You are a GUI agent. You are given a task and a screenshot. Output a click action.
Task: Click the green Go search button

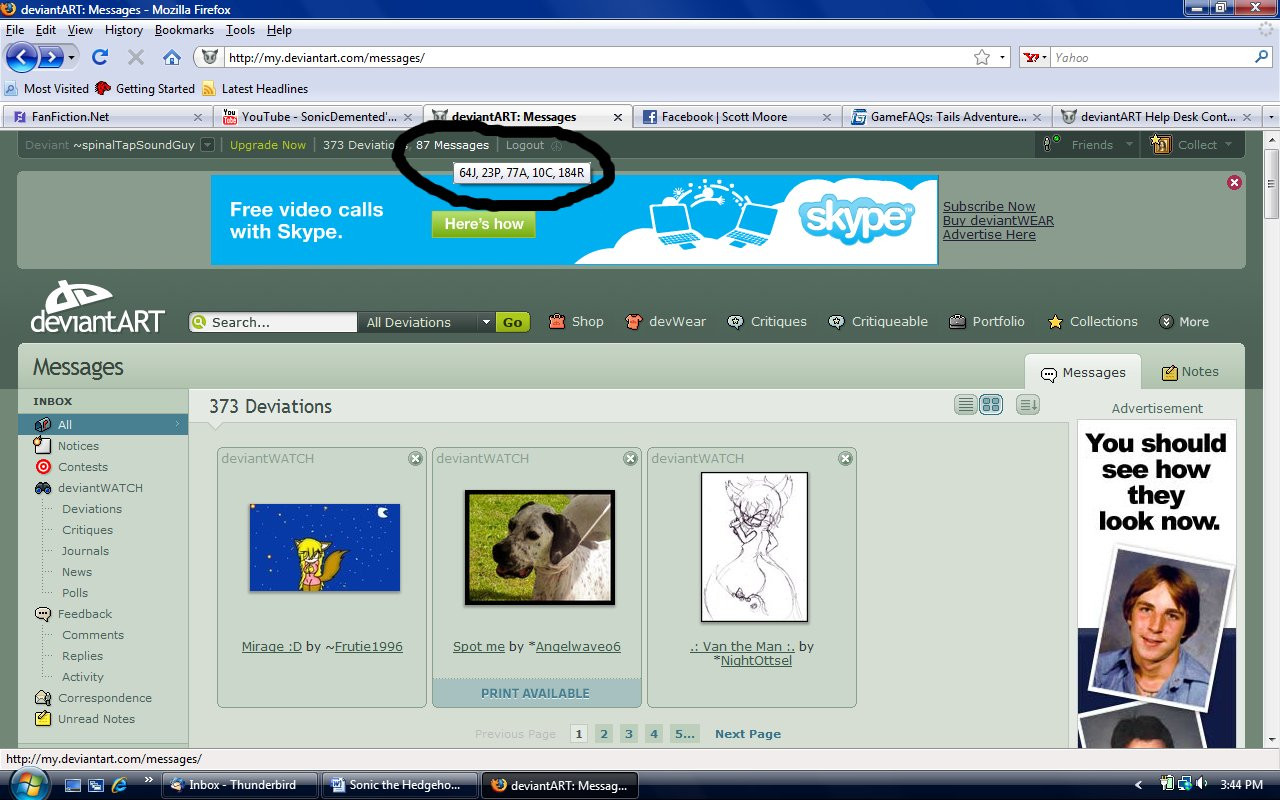click(x=512, y=322)
